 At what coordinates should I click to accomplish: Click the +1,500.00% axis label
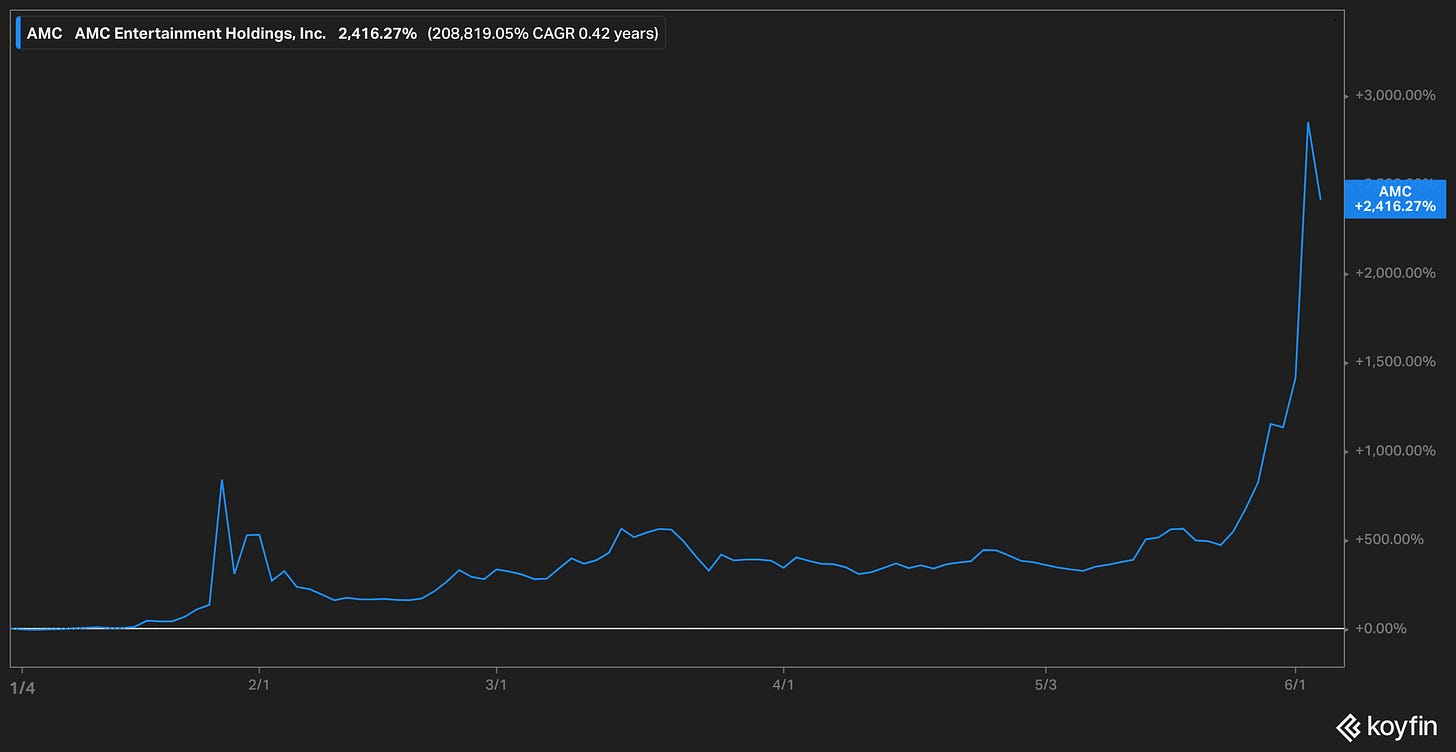pos(1395,362)
